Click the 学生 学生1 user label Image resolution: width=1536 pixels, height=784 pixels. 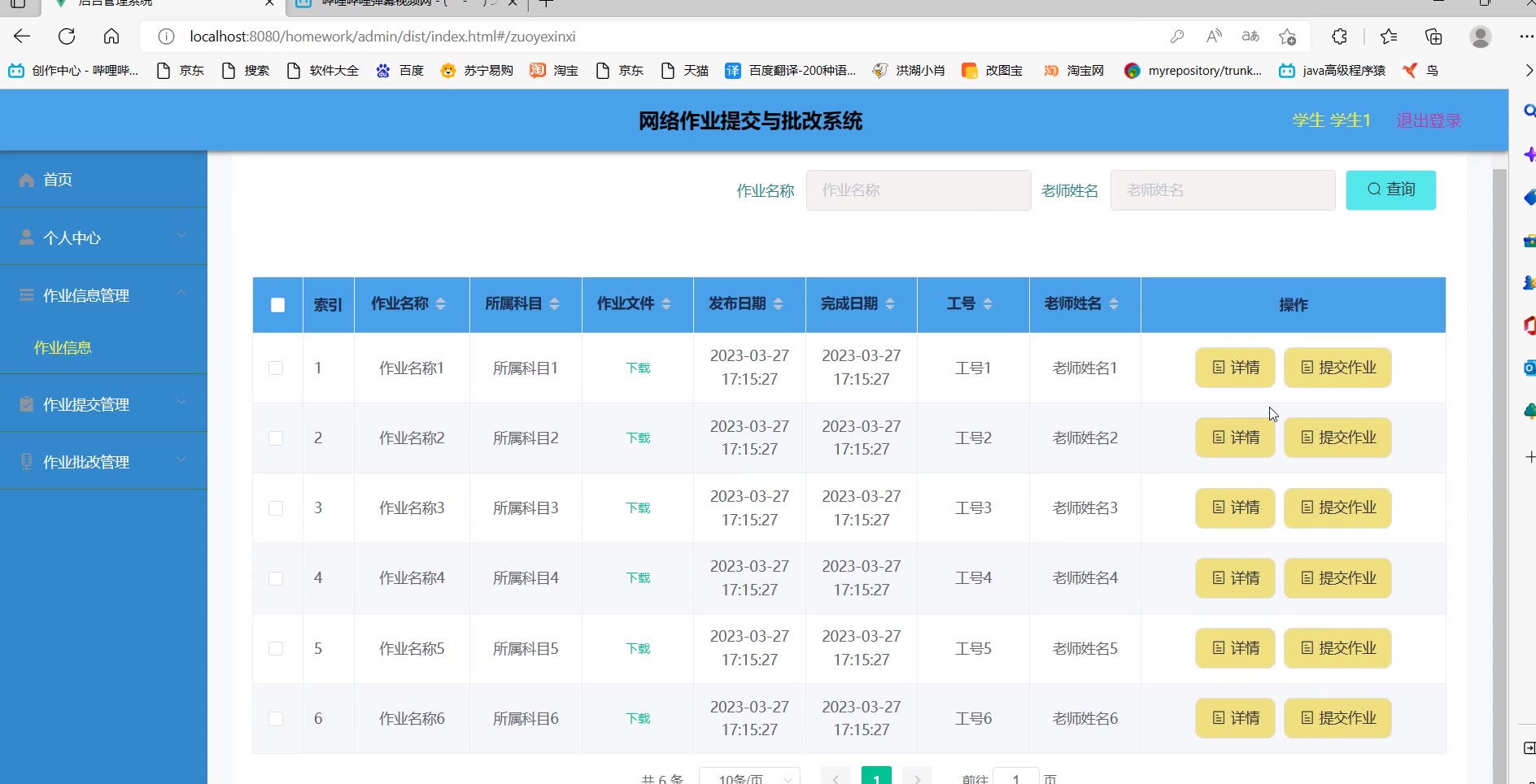click(x=1331, y=120)
